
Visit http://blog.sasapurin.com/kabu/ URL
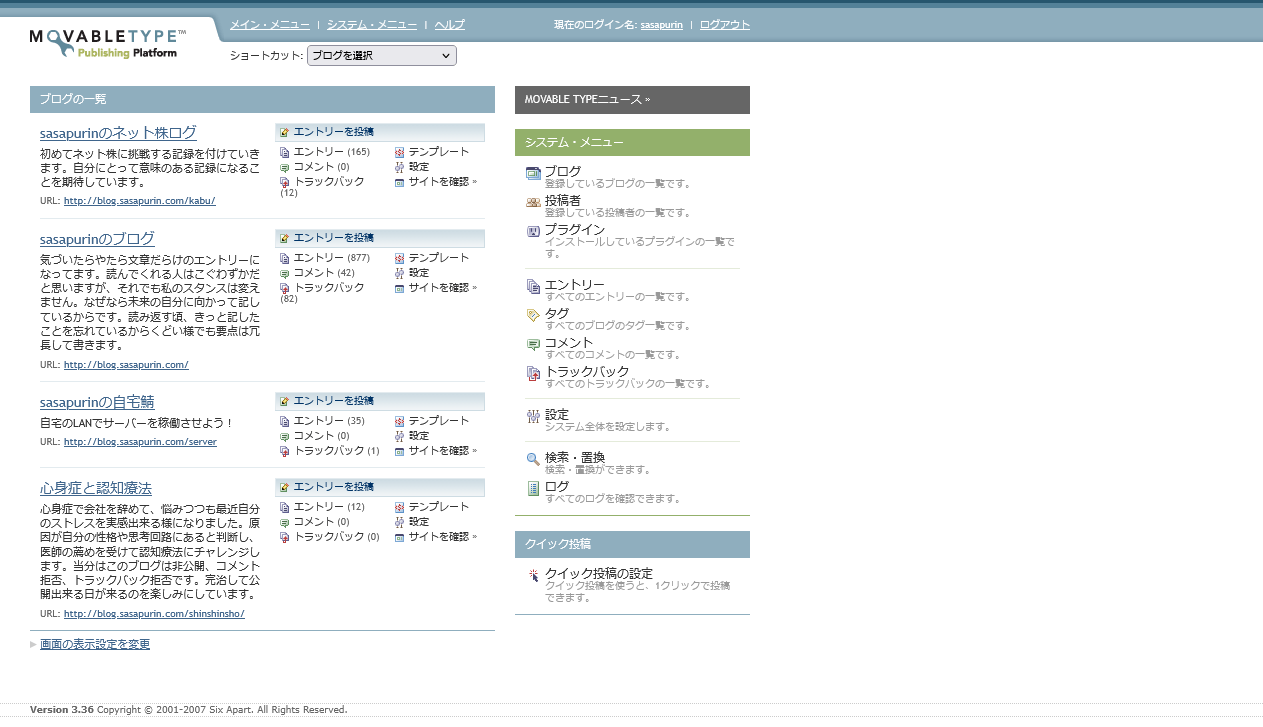click(140, 201)
